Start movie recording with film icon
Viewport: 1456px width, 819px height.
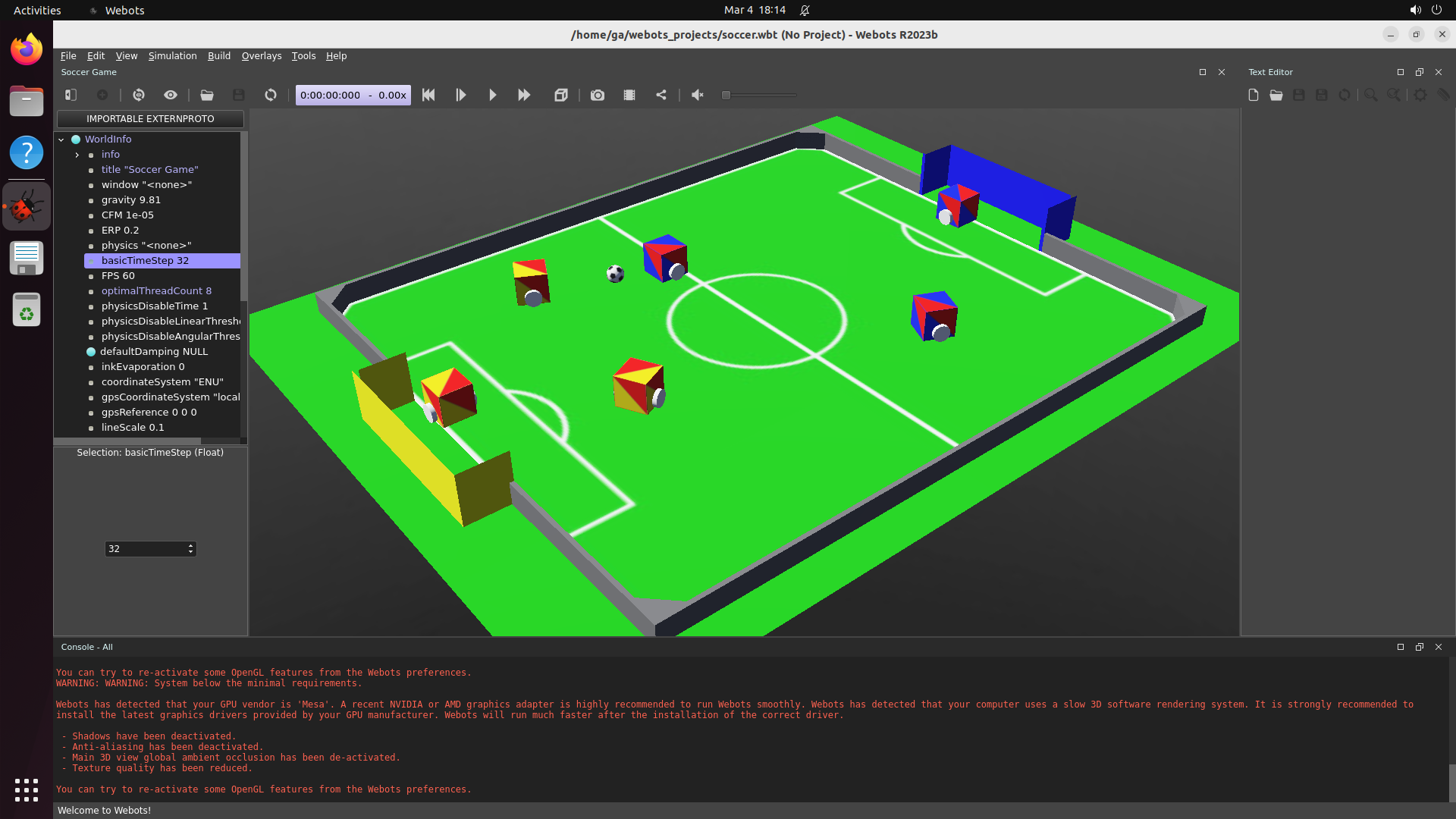[x=629, y=95]
